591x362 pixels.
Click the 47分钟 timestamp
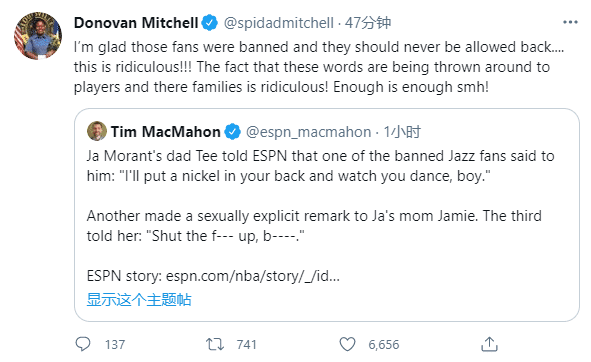coord(368,23)
